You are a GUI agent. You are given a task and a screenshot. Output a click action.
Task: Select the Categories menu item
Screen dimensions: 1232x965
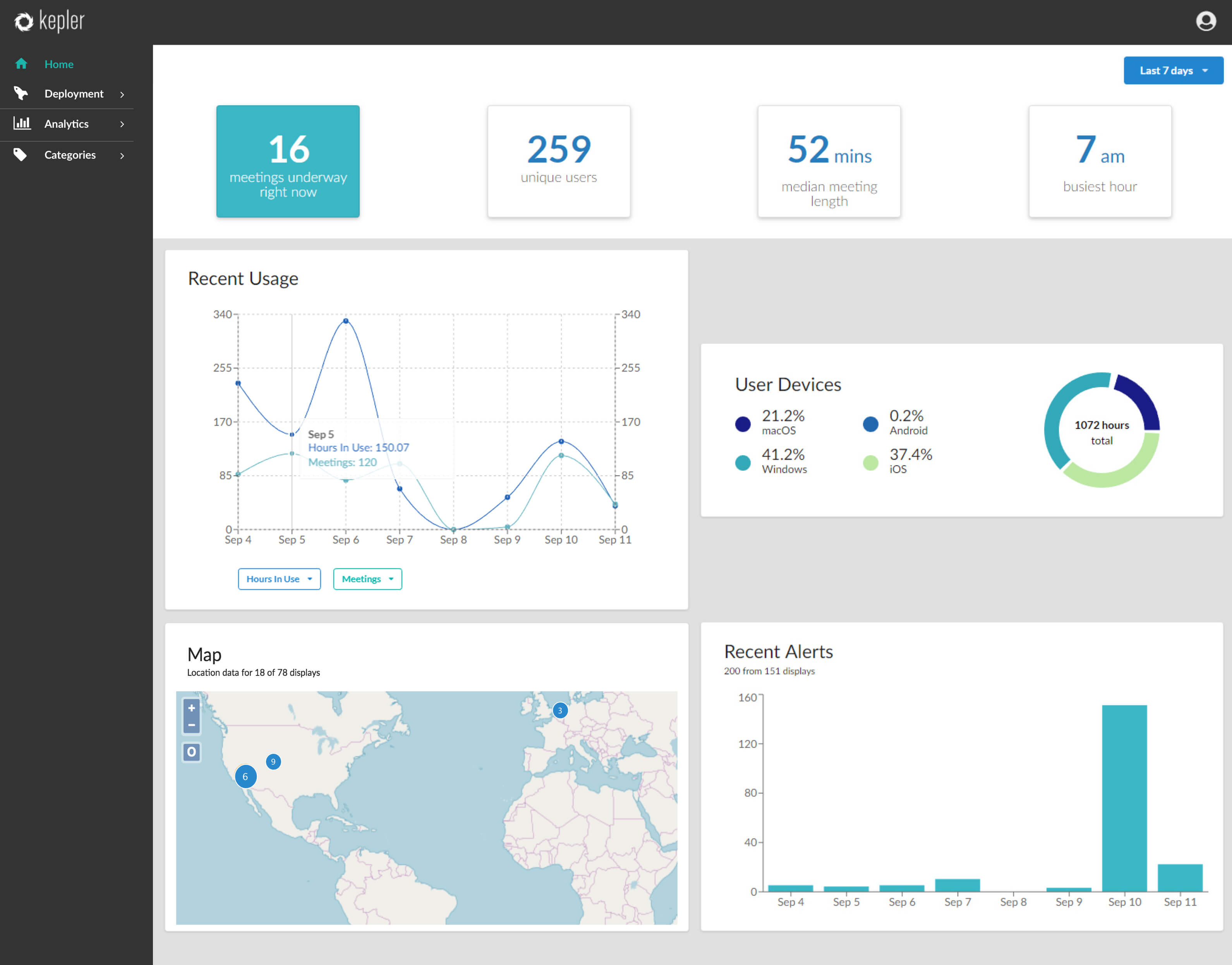pos(70,155)
